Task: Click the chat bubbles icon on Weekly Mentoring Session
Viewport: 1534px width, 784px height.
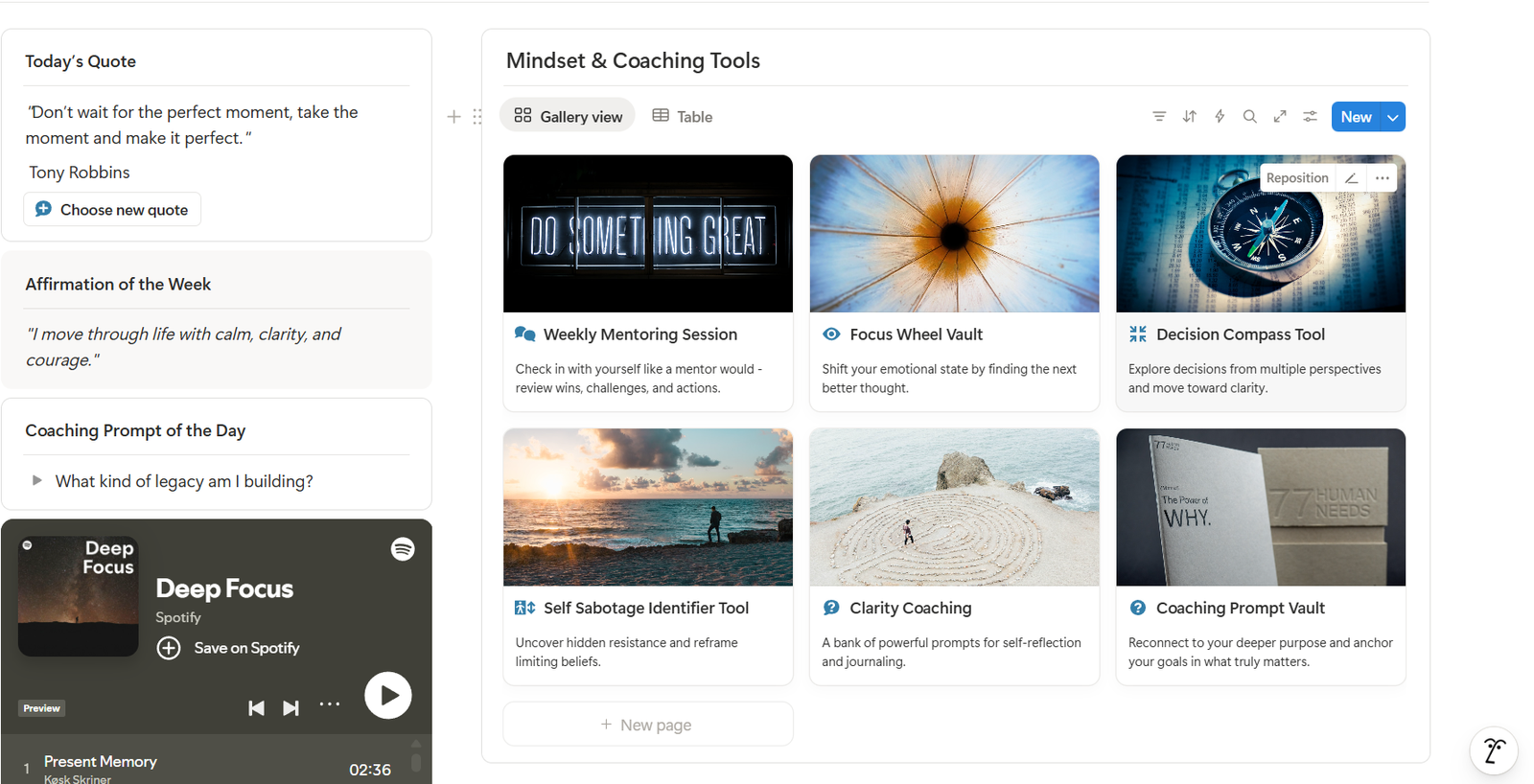Action: click(525, 334)
